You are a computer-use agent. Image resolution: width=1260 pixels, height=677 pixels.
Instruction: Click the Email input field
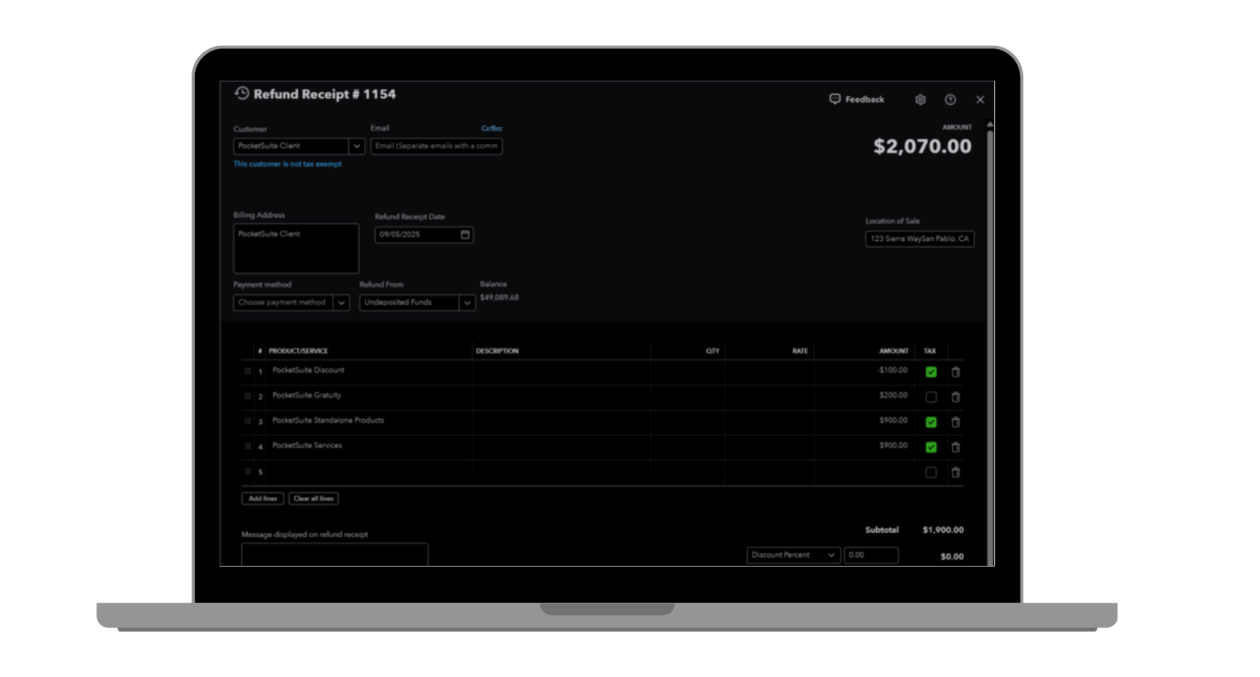click(x=436, y=146)
